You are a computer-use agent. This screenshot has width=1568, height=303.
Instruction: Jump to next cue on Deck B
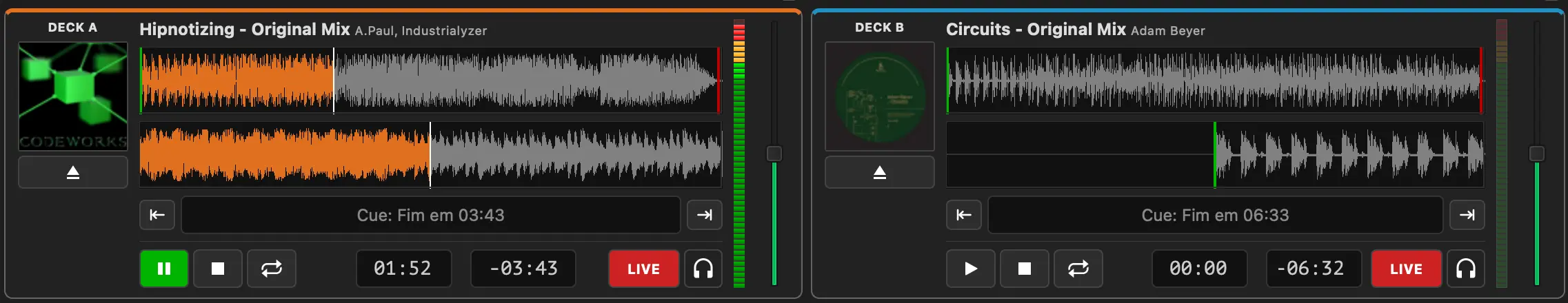pyautogui.click(x=1467, y=215)
